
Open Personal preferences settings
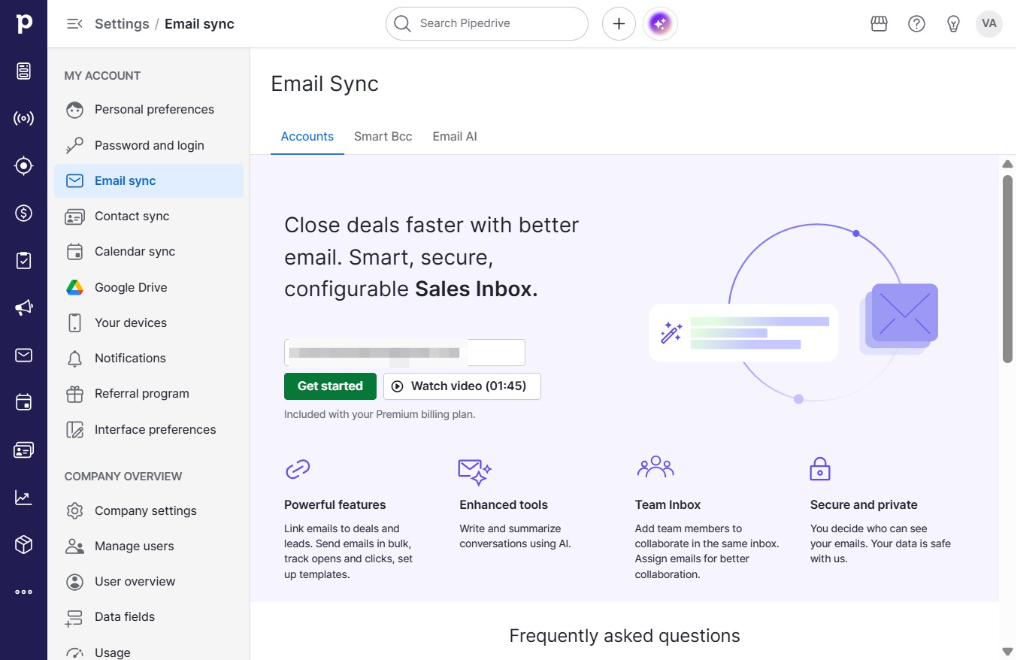tap(149, 109)
